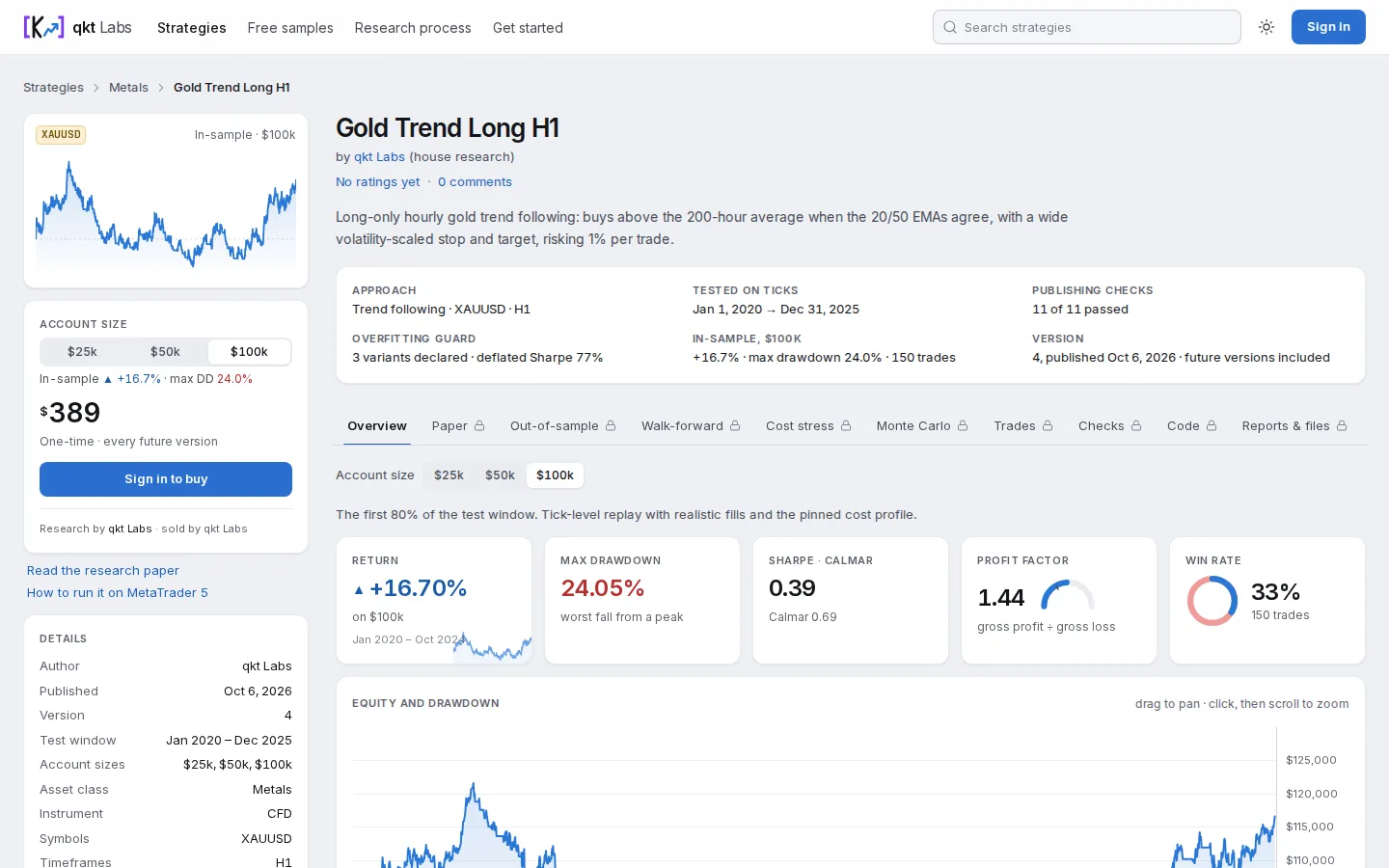Click the qkt Labs logo icon
The height and width of the screenshot is (868, 1389).
point(43,27)
